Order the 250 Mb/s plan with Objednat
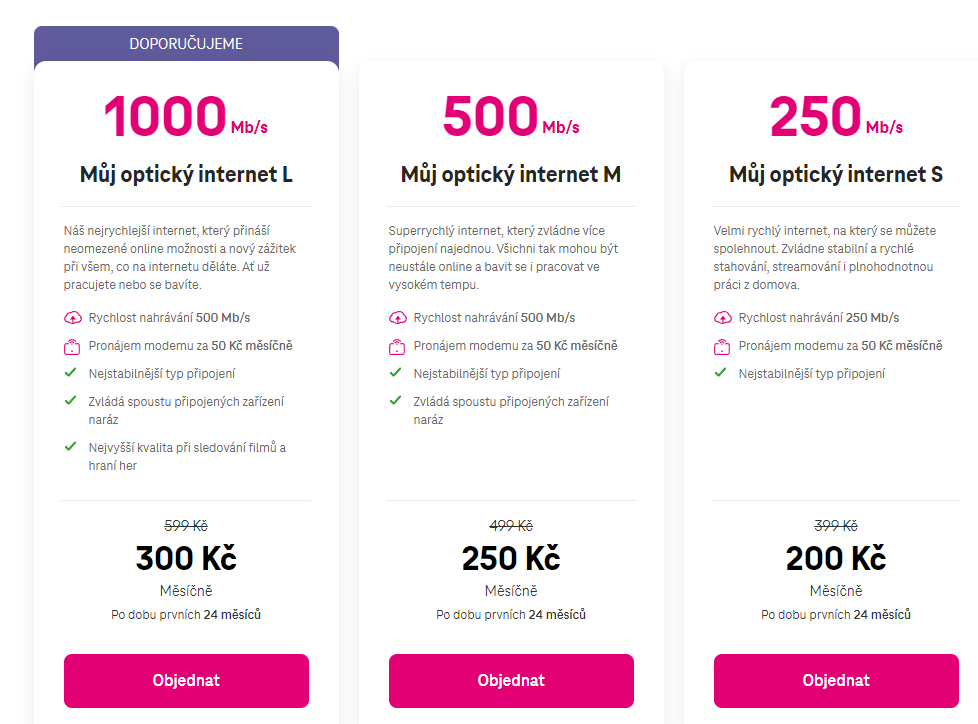The width and height of the screenshot is (978, 724). 836,680
